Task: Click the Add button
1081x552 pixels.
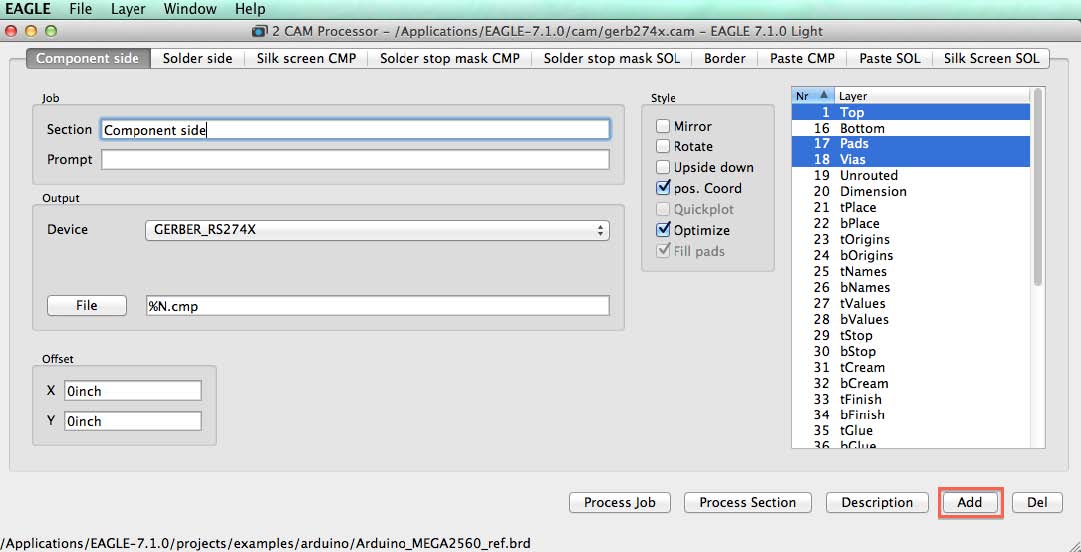Action: click(x=969, y=502)
